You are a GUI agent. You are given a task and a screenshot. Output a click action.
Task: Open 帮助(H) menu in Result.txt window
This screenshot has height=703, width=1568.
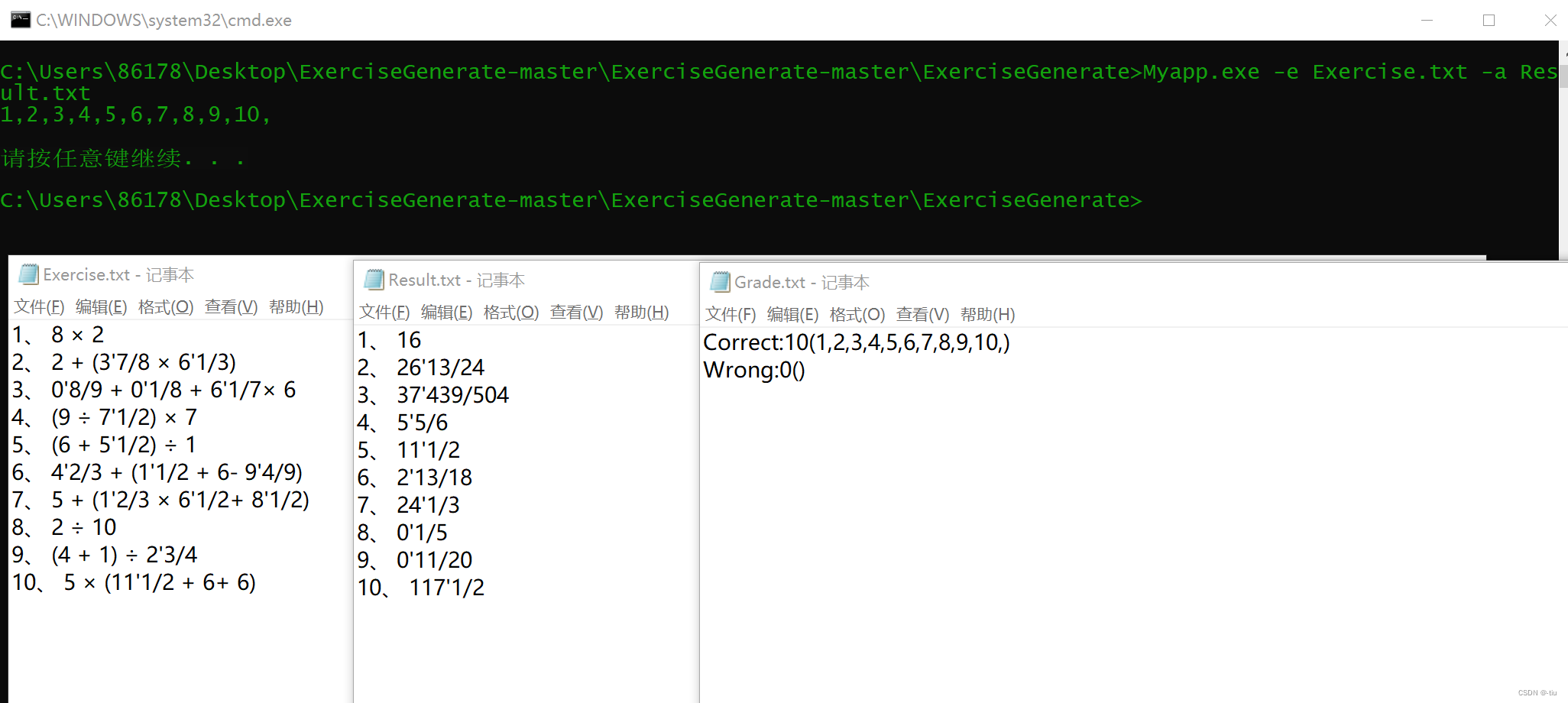click(x=642, y=313)
